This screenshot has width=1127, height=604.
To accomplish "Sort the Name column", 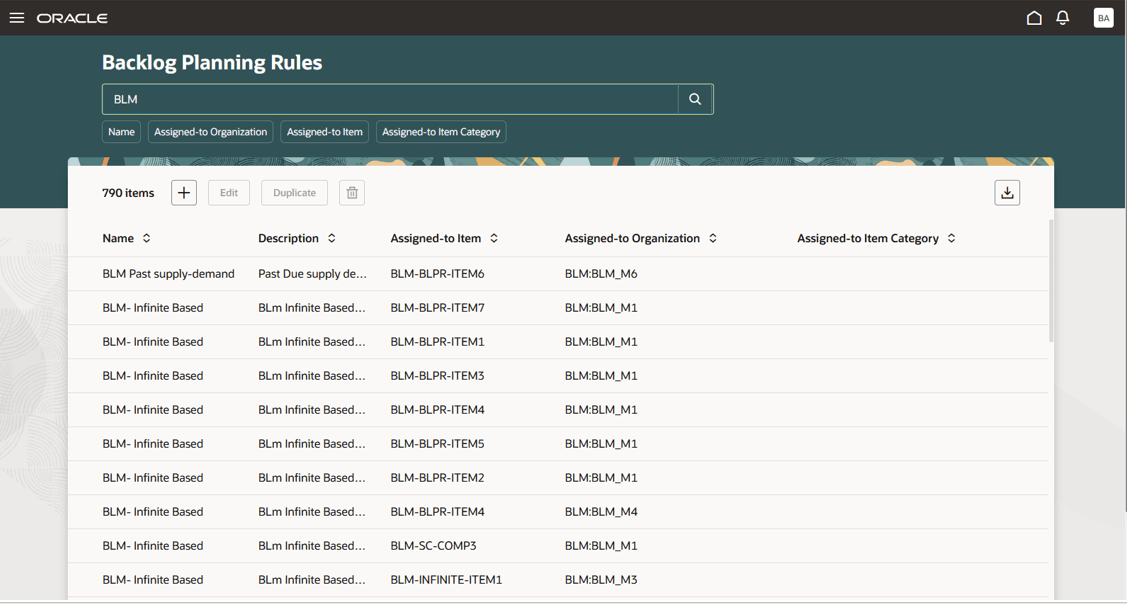I will click(147, 238).
